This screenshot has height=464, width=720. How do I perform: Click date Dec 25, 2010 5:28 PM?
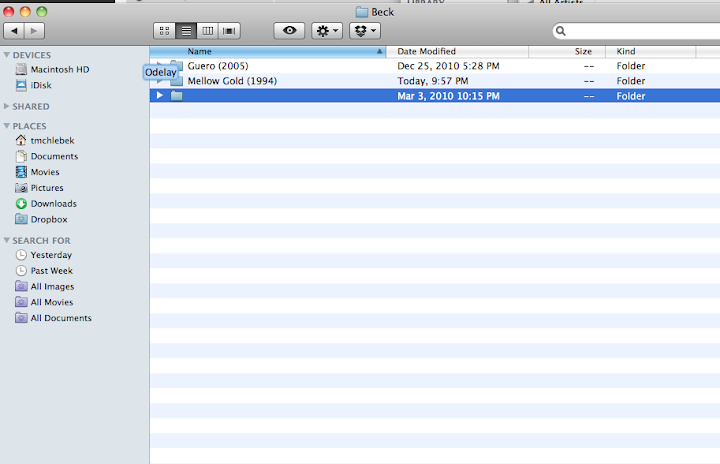click(x=448, y=66)
